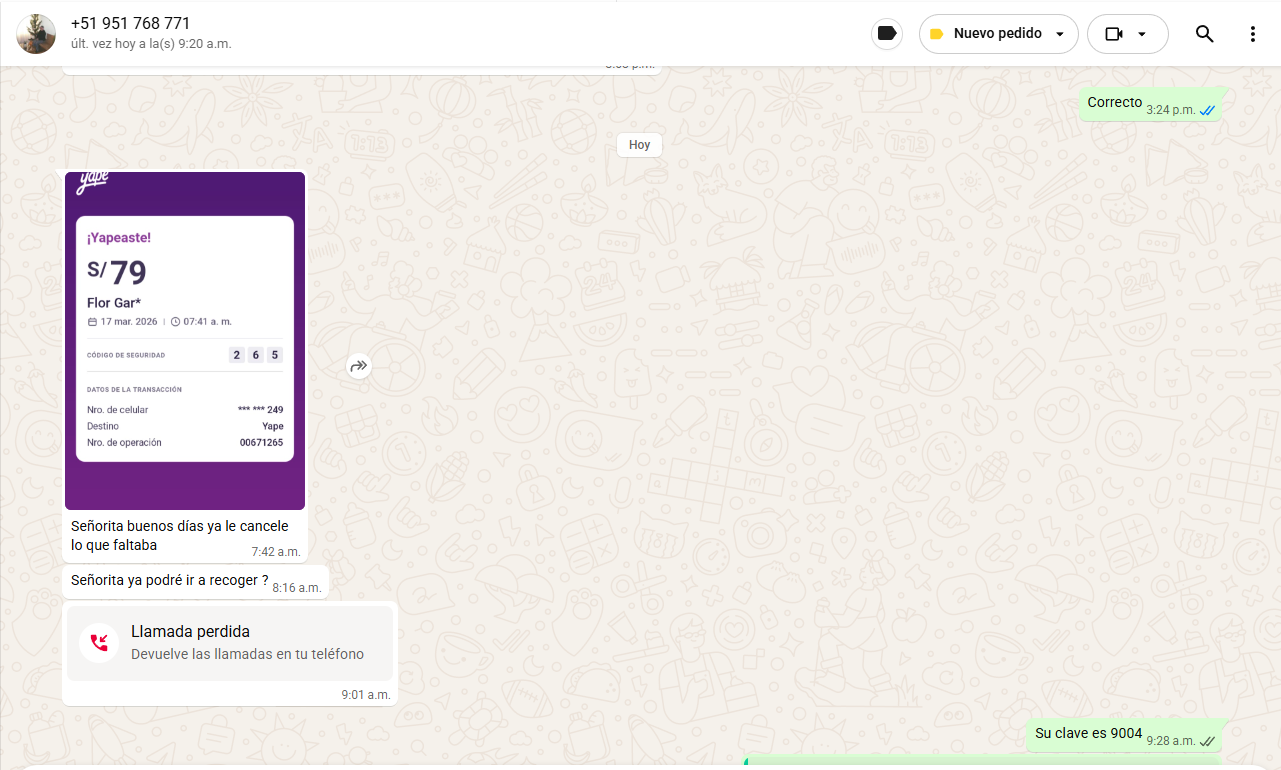Click the Nuevo pedido label text
Screen dimensions: 1281x770
click(997, 34)
